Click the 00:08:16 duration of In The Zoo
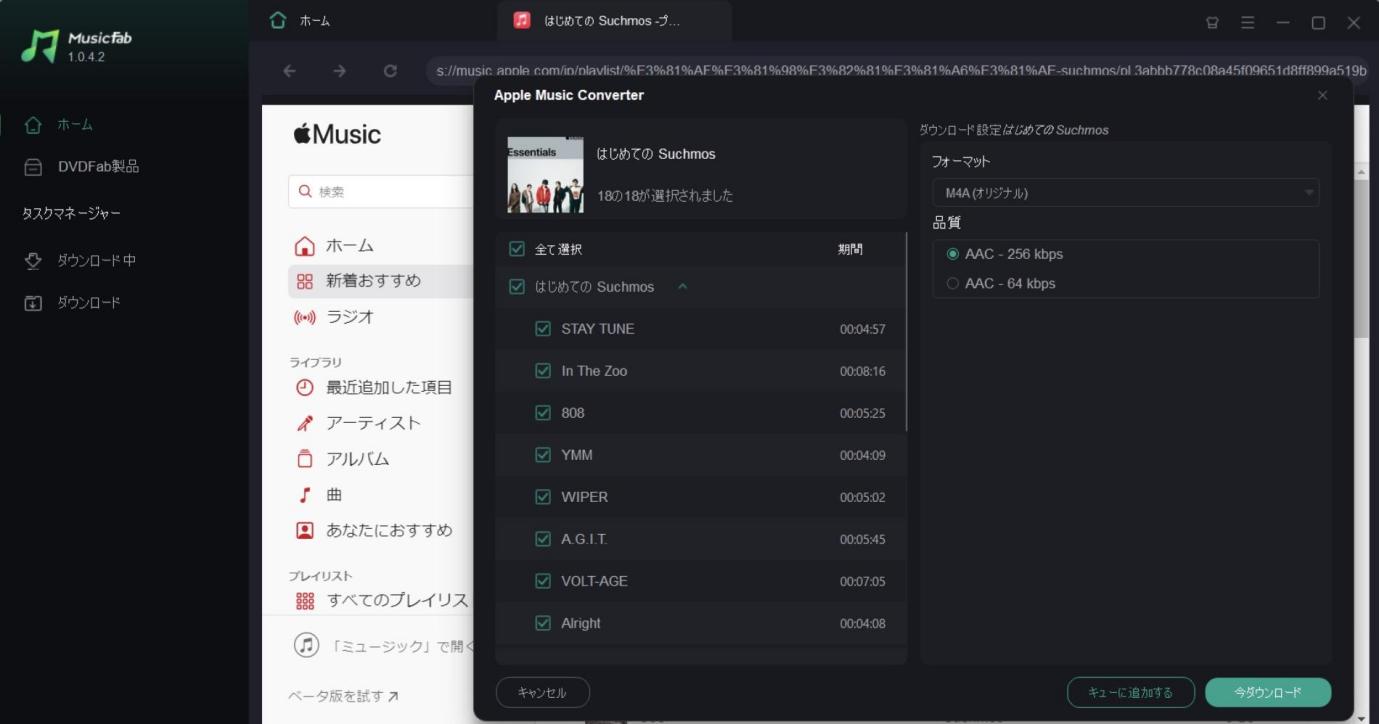This screenshot has height=724, width=1379. (862, 372)
